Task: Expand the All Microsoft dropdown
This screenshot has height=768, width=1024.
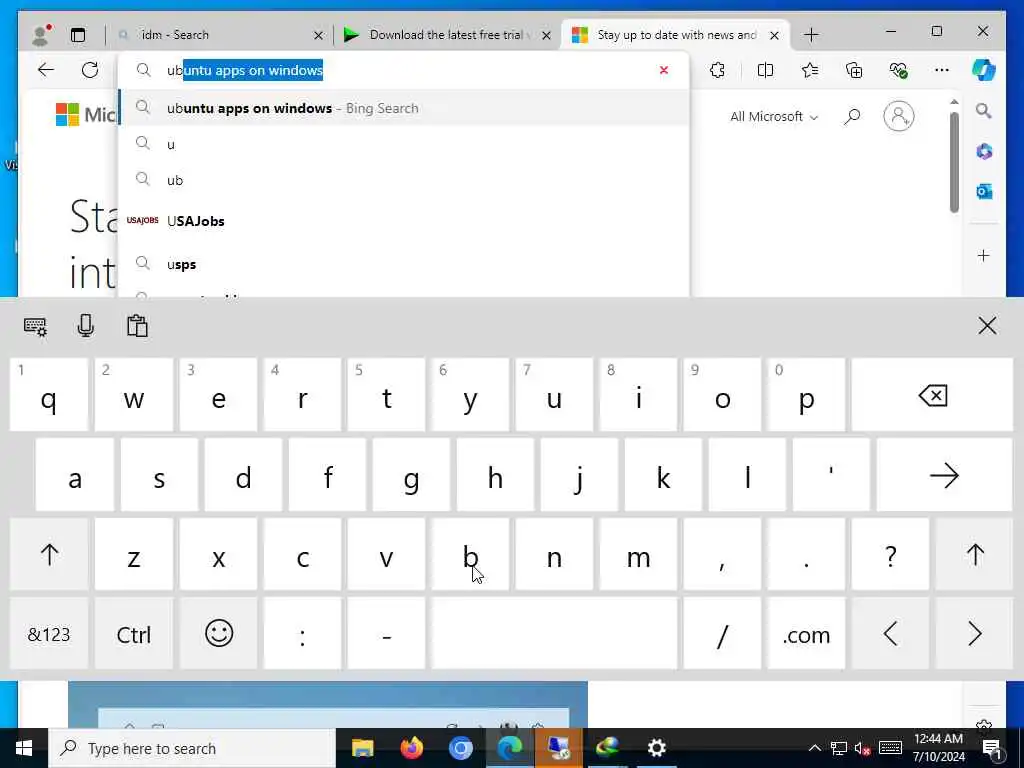Action: pyautogui.click(x=774, y=117)
